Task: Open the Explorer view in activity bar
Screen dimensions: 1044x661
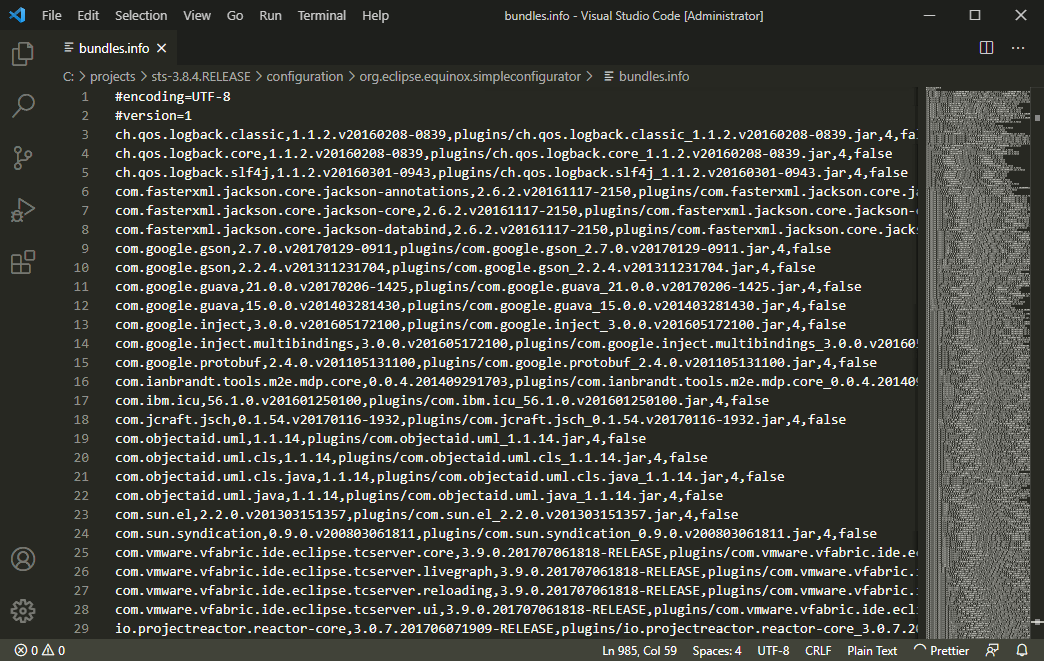Action: point(23,54)
